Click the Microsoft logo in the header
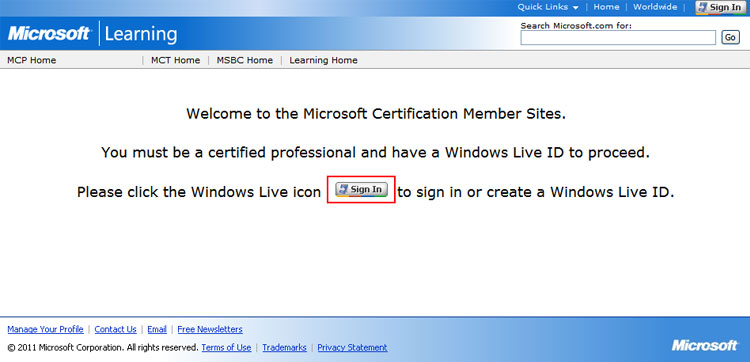Image resolution: width=750 pixels, height=362 pixels. coord(49,33)
